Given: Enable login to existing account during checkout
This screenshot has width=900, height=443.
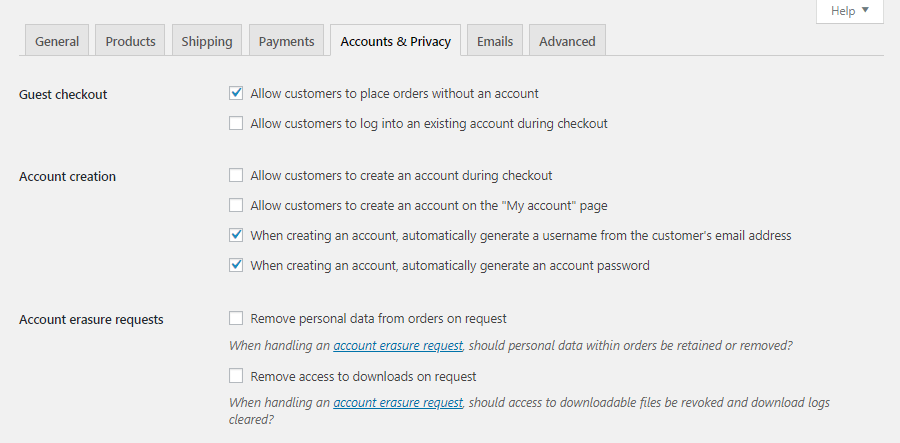Looking at the screenshot, I should click(236, 124).
